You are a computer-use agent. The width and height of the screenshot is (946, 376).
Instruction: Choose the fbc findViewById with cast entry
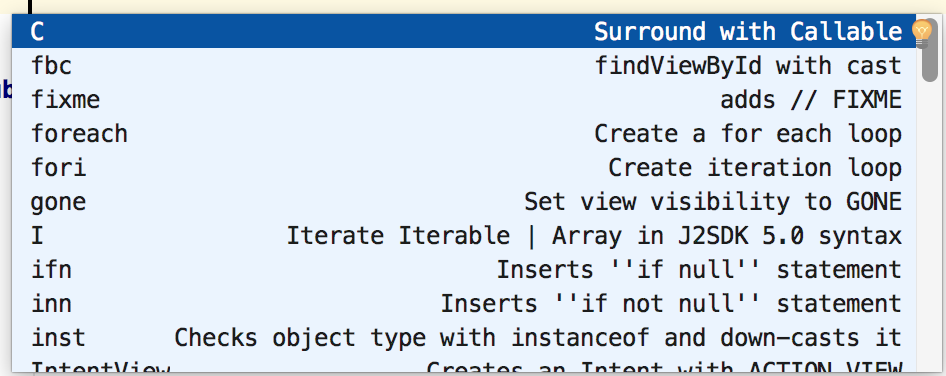[465, 65]
